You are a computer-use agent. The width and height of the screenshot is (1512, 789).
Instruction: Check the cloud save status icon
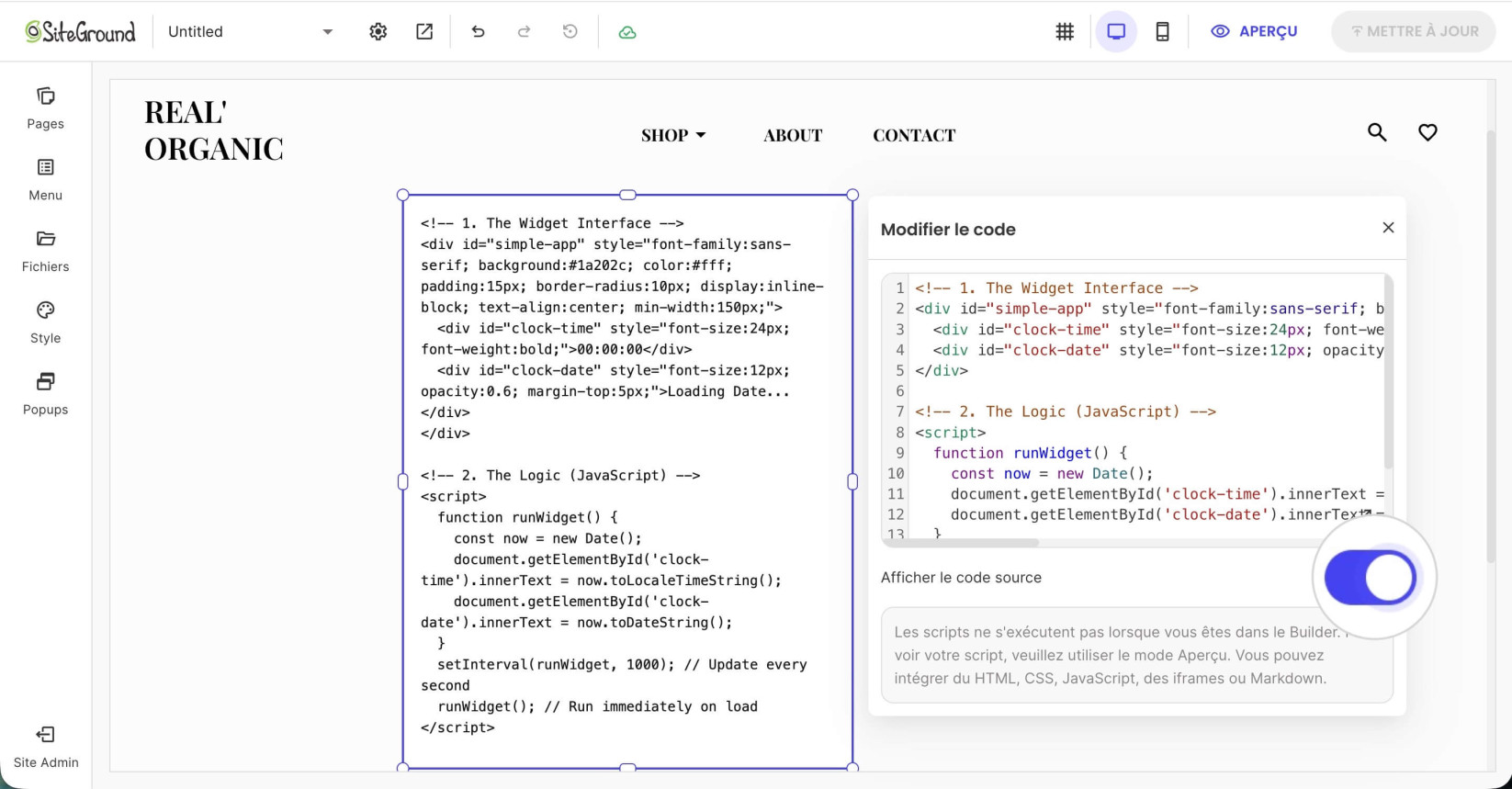(627, 32)
